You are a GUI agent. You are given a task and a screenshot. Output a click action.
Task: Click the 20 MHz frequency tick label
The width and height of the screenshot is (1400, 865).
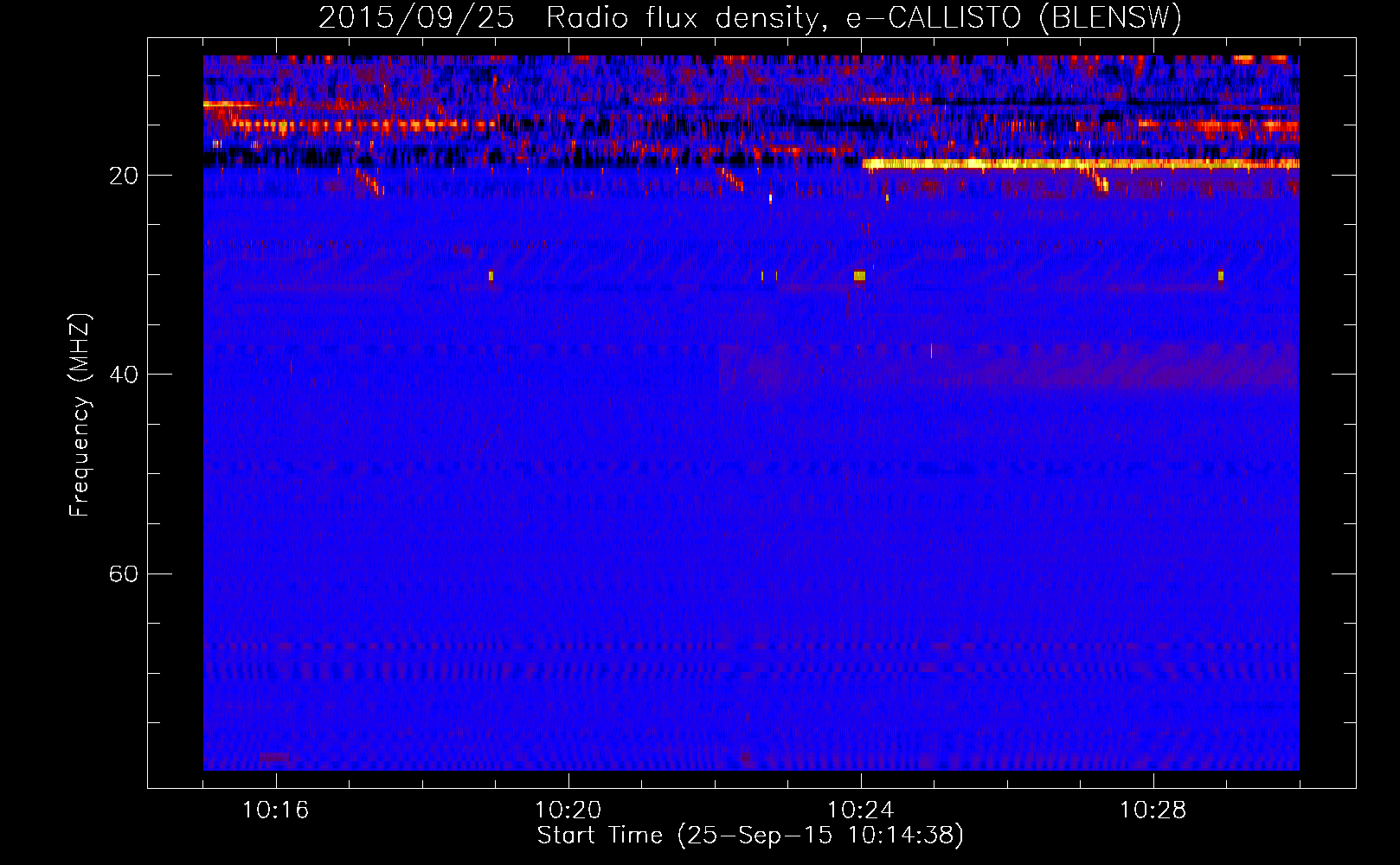(x=124, y=176)
